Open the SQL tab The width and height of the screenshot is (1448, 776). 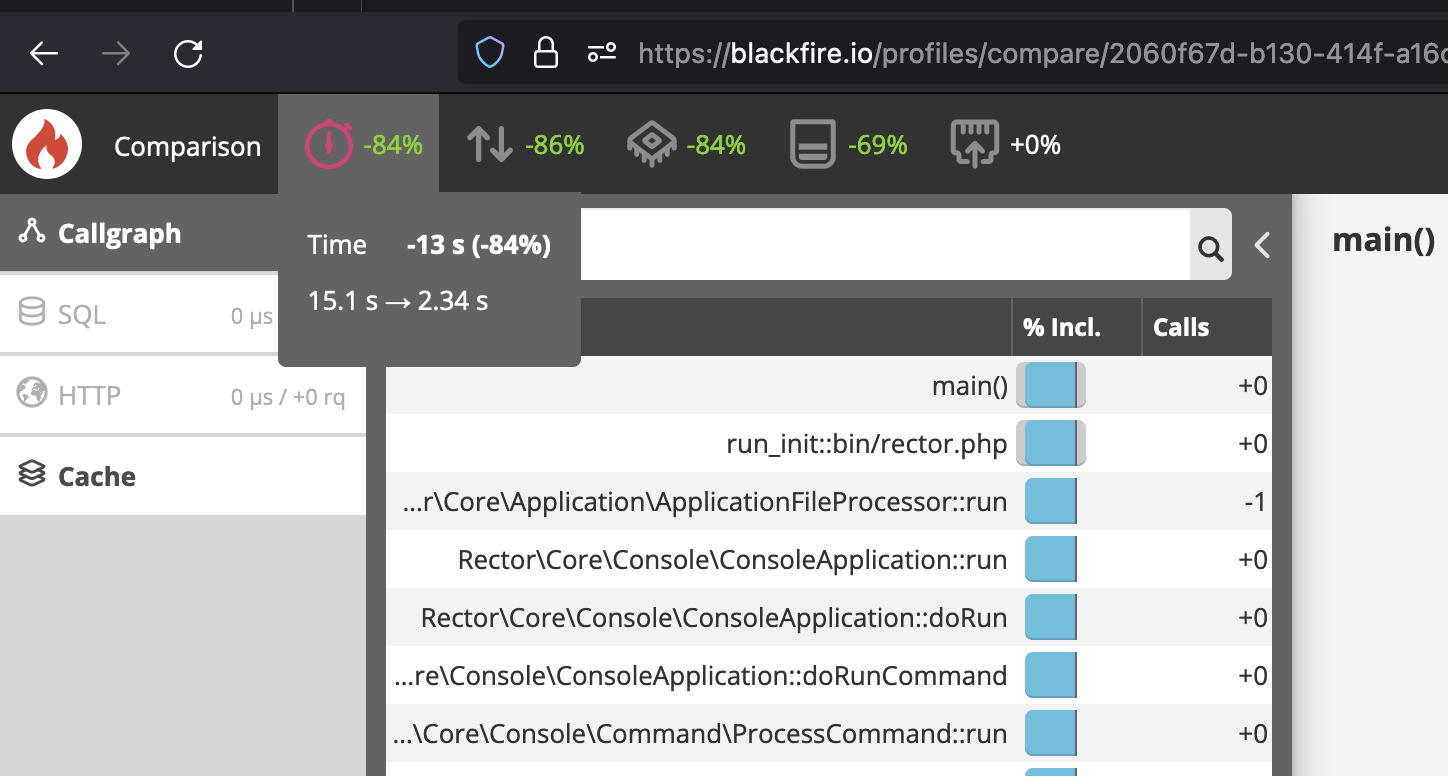point(139,314)
